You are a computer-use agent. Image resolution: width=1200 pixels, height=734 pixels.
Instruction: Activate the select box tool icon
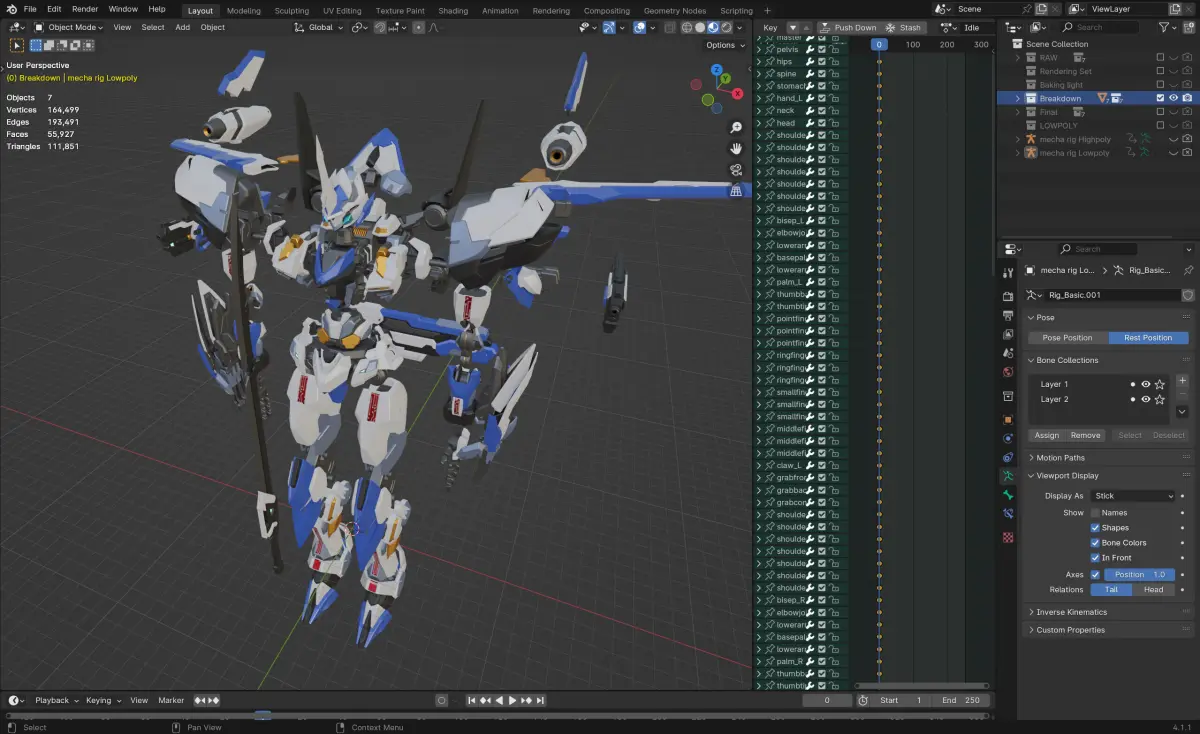[17, 45]
